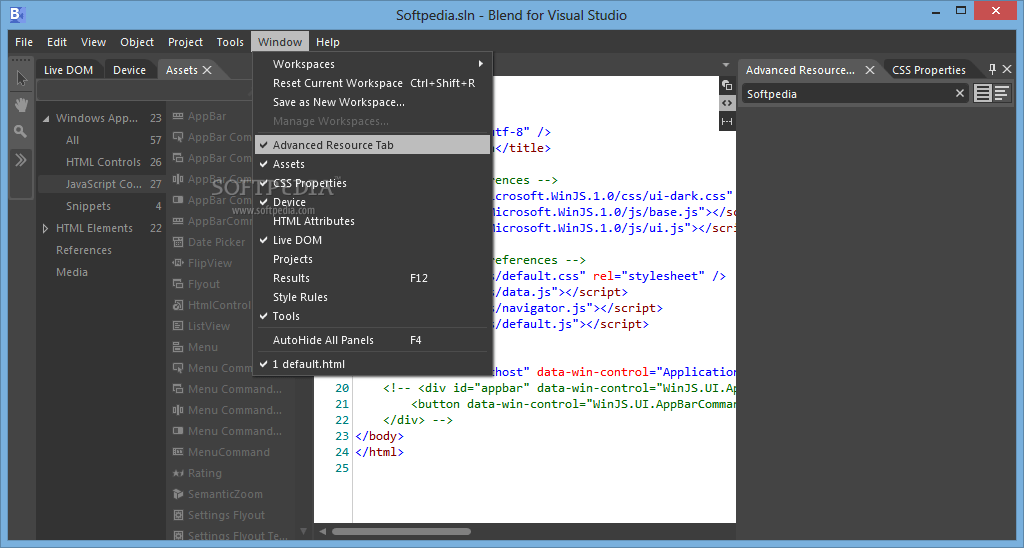This screenshot has width=1024, height=548.
Task: Open Workspaces submenu
Action: click(x=372, y=64)
